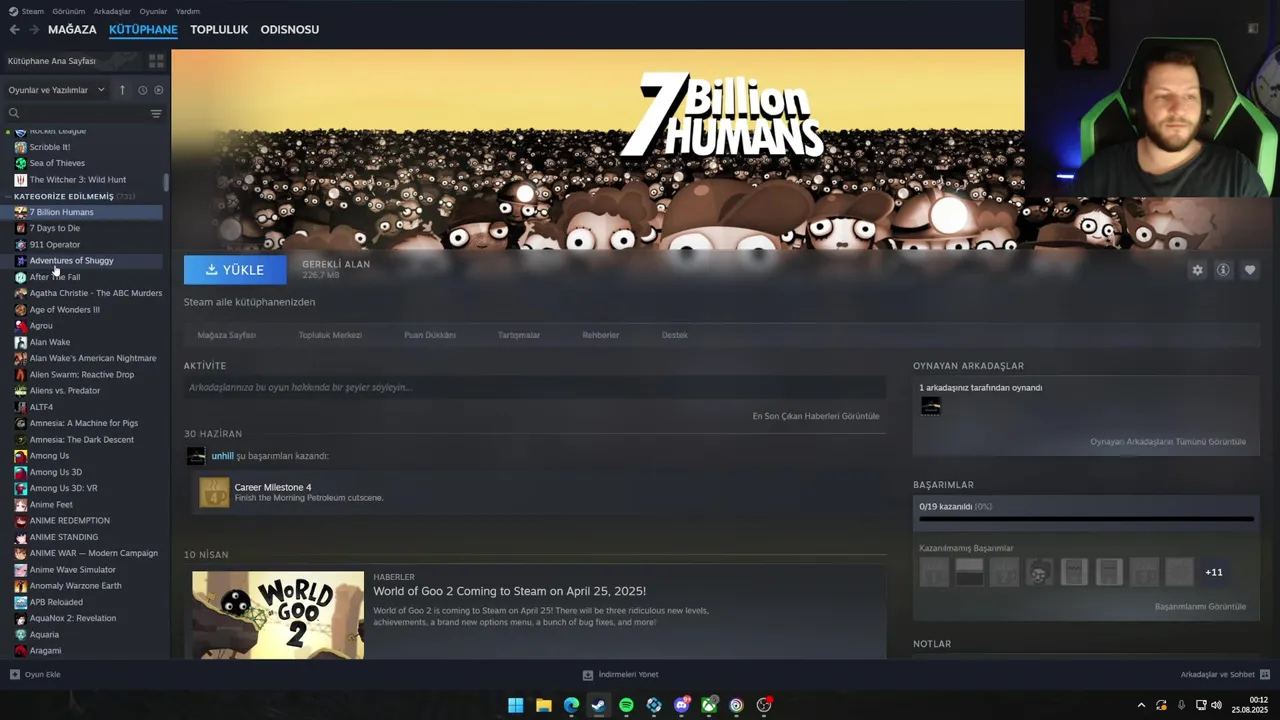Go forward with the right arrow icon
The image size is (1280, 720).
[34, 30]
